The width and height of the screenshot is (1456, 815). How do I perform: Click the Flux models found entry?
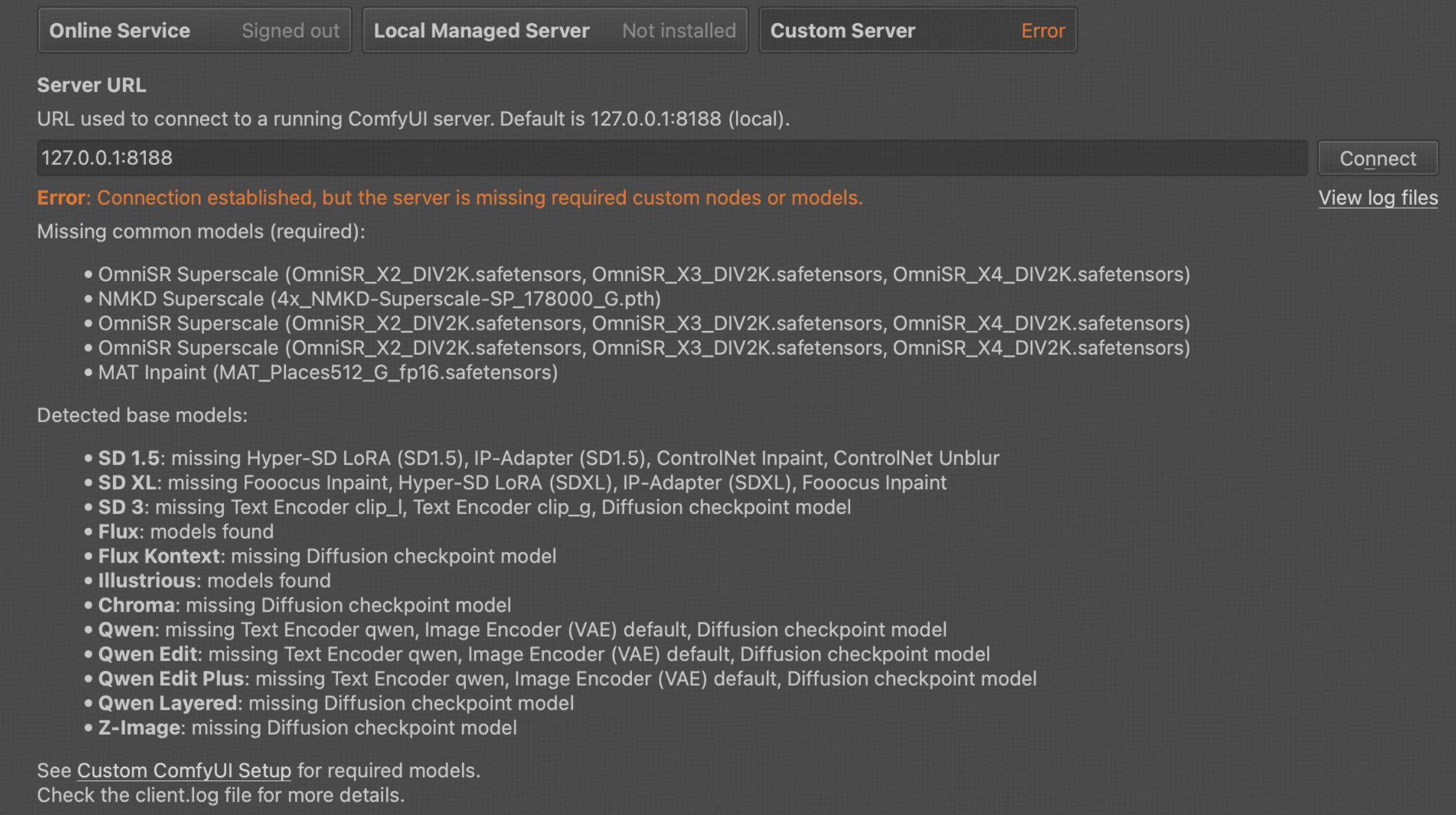[x=185, y=532]
